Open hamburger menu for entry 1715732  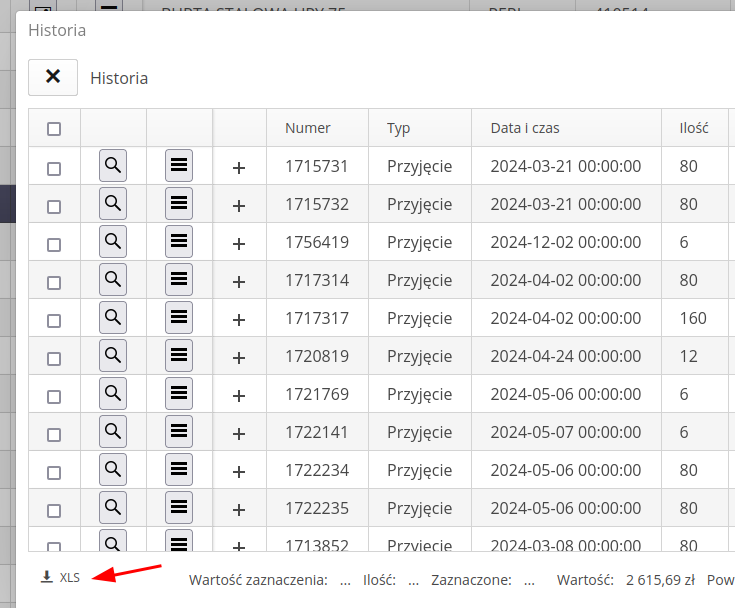(x=179, y=203)
